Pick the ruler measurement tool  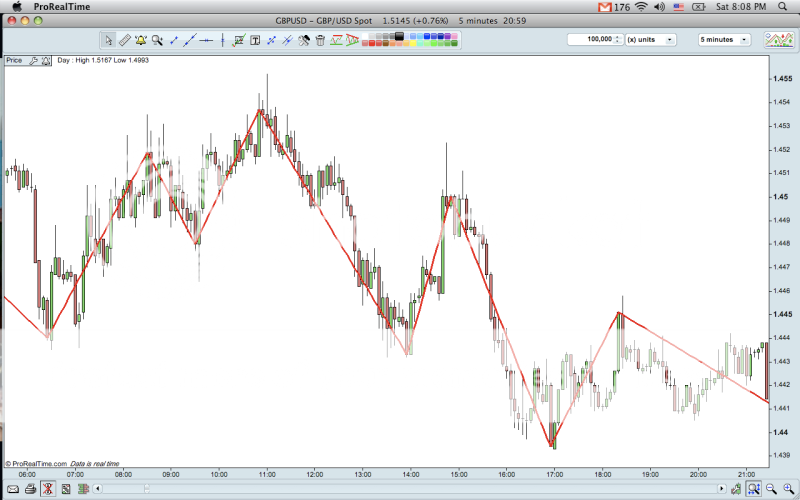(124, 40)
